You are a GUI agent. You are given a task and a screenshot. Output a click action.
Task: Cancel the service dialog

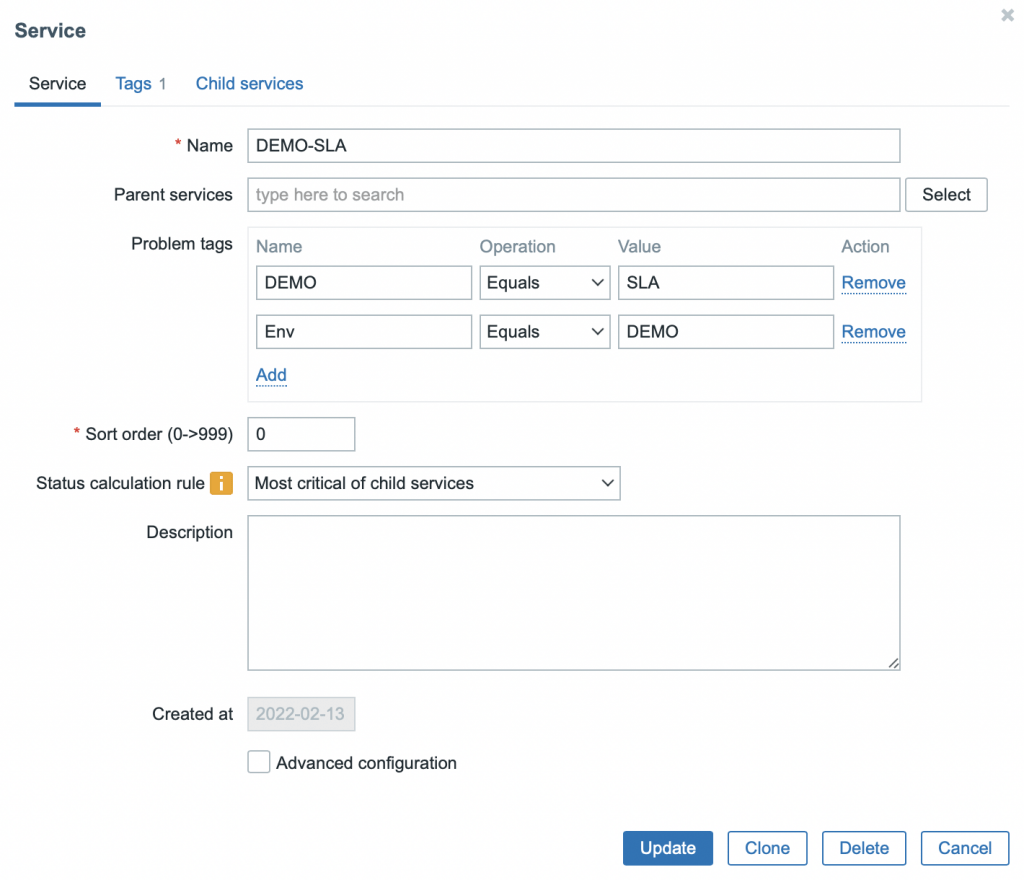click(x=964, y=848)
